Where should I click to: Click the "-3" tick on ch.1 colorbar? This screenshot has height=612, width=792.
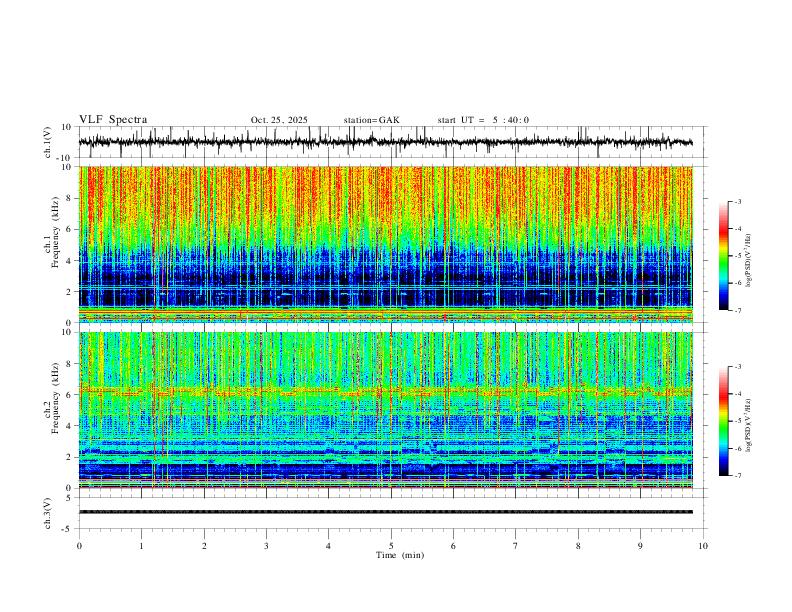[737, 201]
